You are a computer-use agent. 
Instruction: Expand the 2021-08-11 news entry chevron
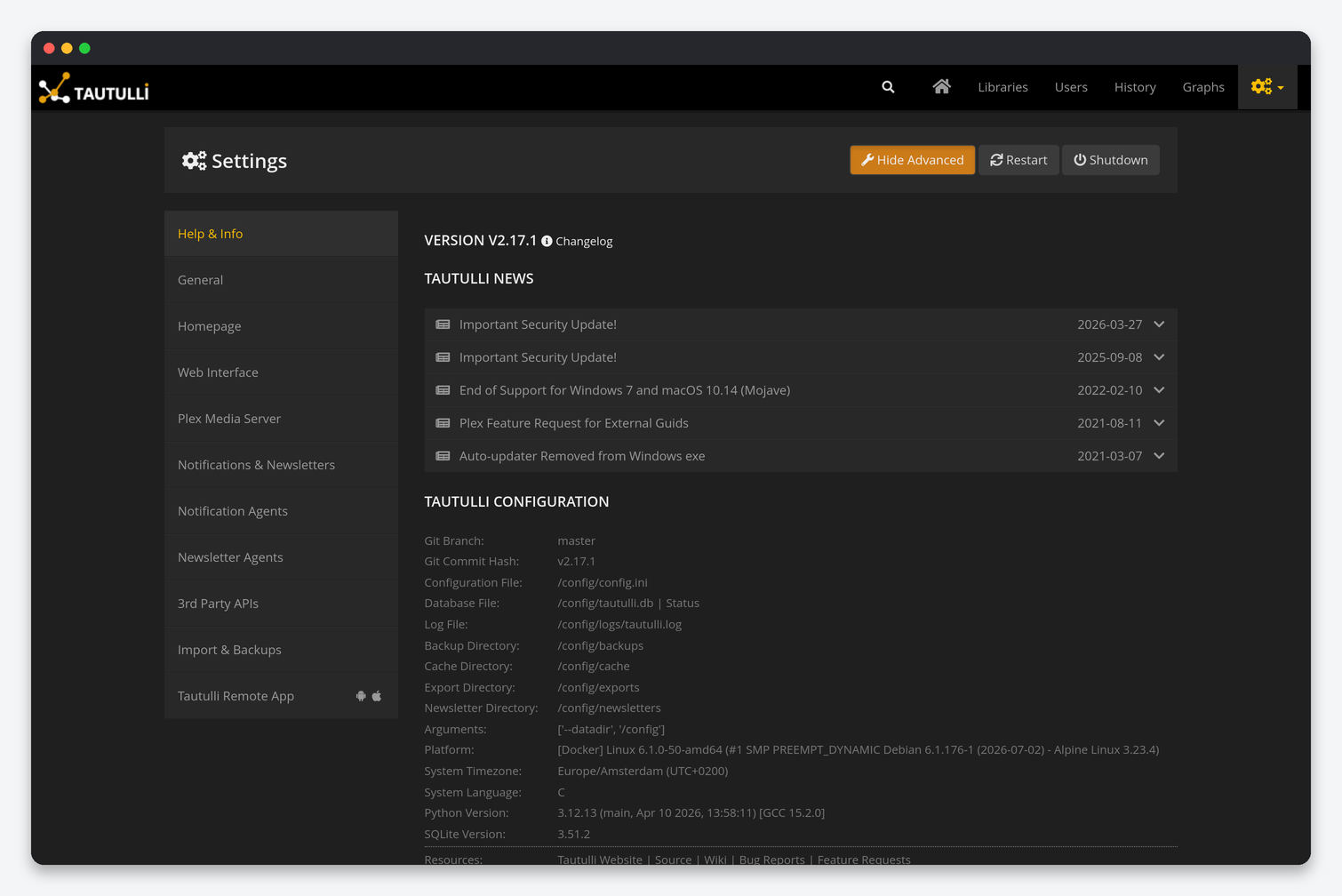pos(1159,423)
